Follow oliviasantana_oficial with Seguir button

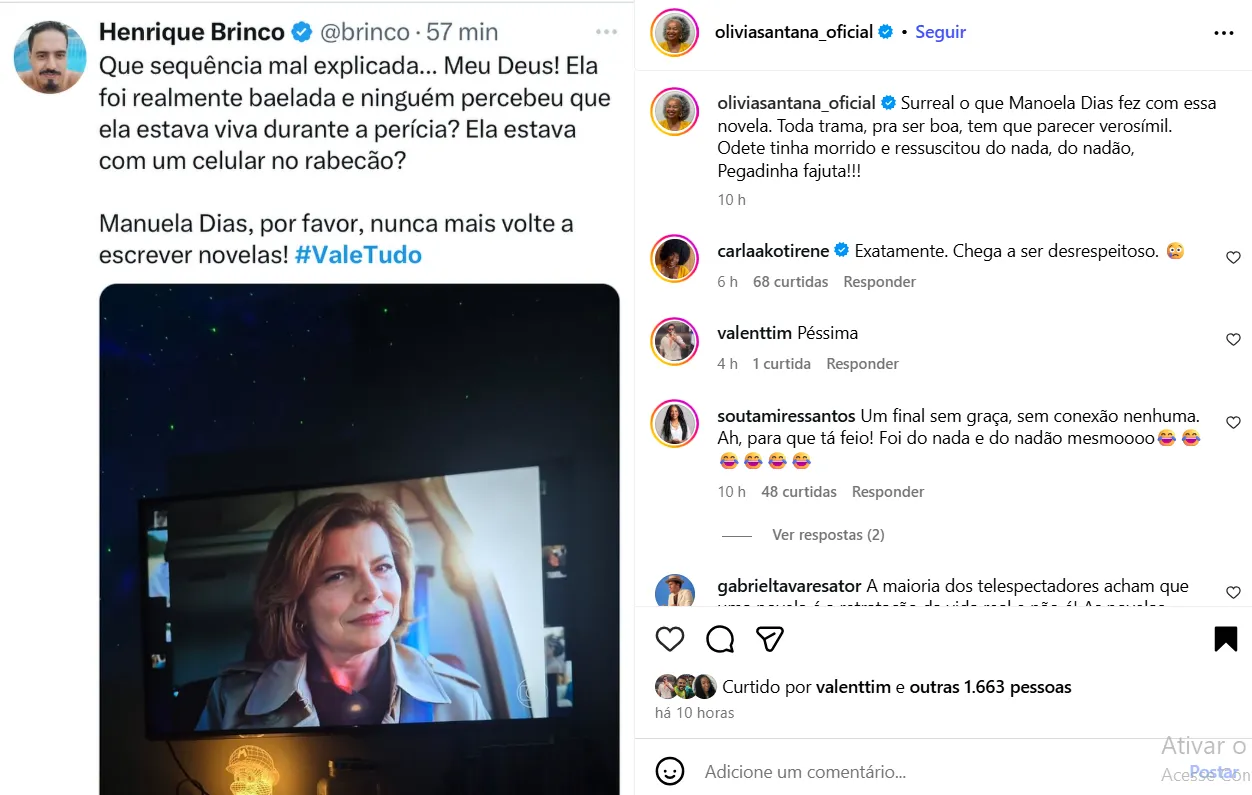pos(940,32)
